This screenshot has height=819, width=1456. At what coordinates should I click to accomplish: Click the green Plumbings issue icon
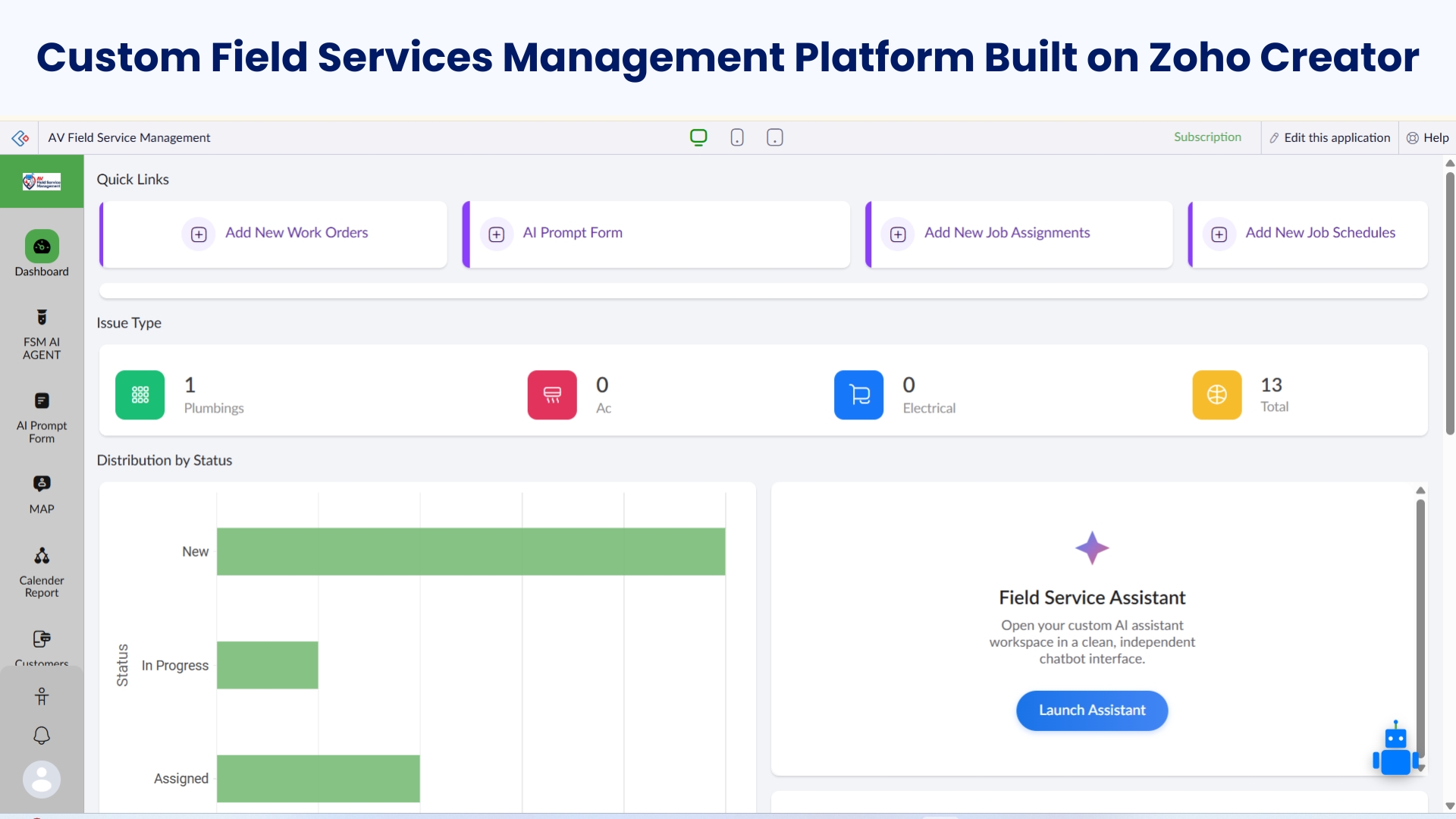(x=140, y=394)
